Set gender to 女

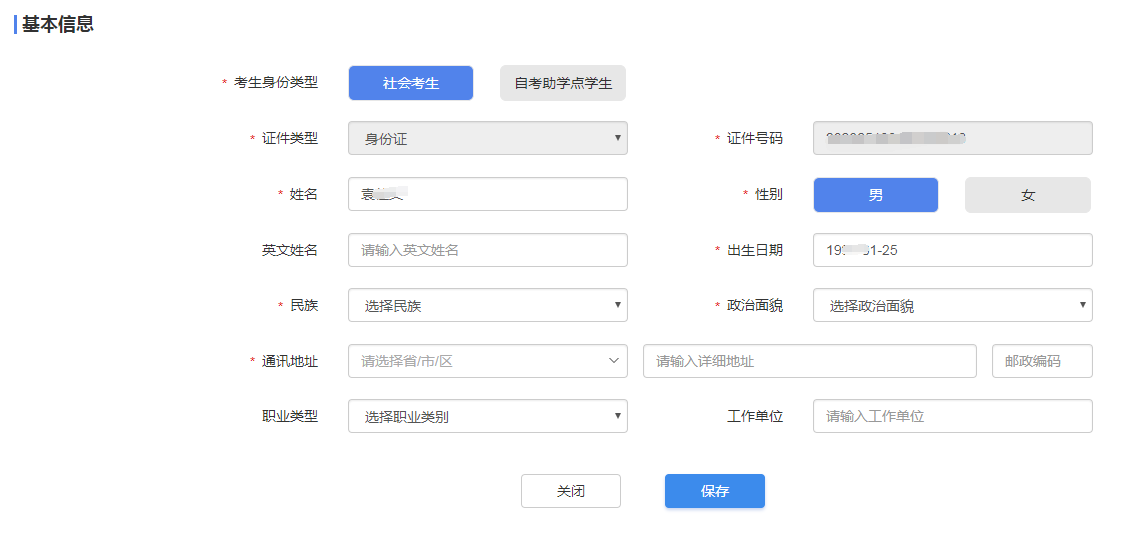point(1027,195)
